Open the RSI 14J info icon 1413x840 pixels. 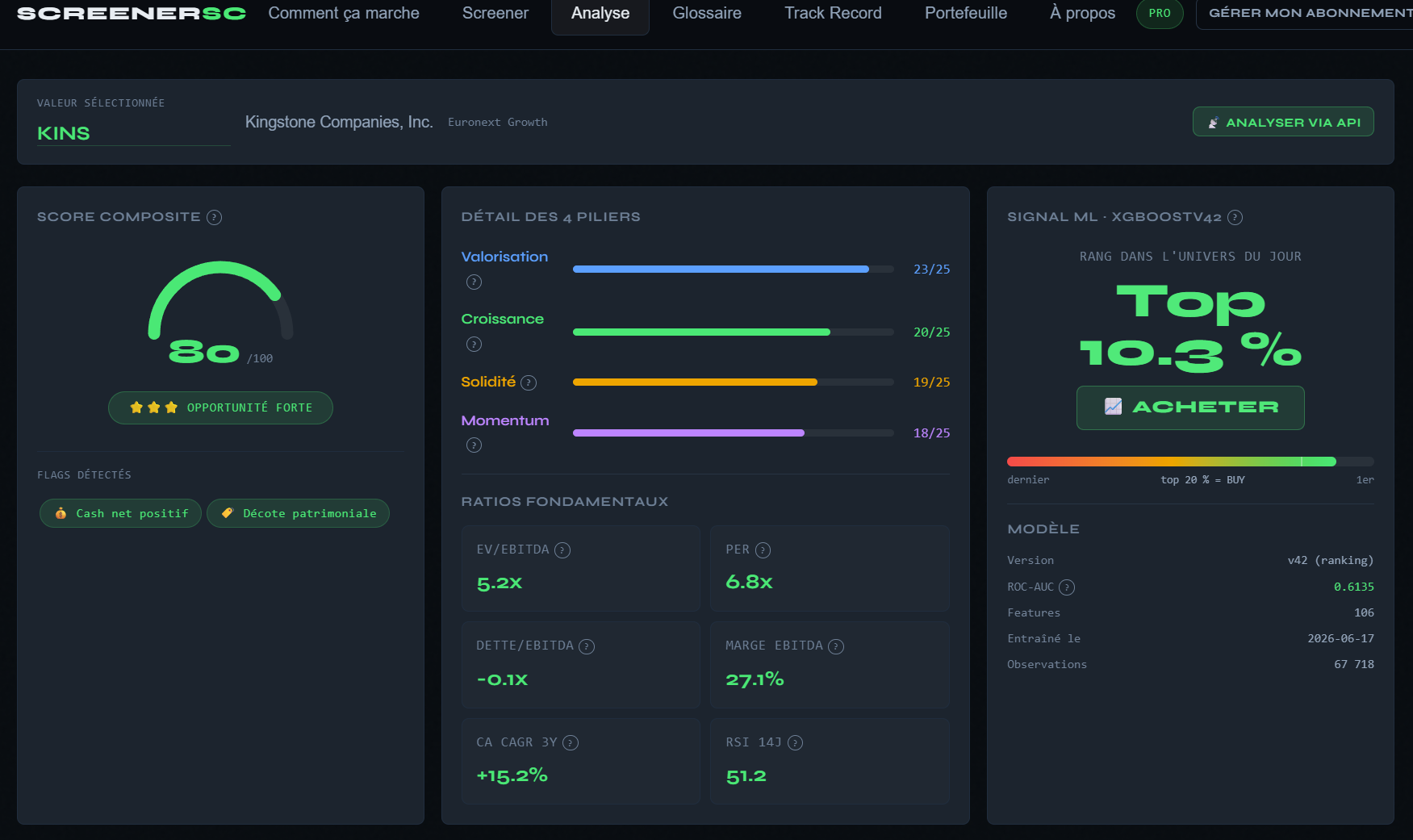point(795,743)
